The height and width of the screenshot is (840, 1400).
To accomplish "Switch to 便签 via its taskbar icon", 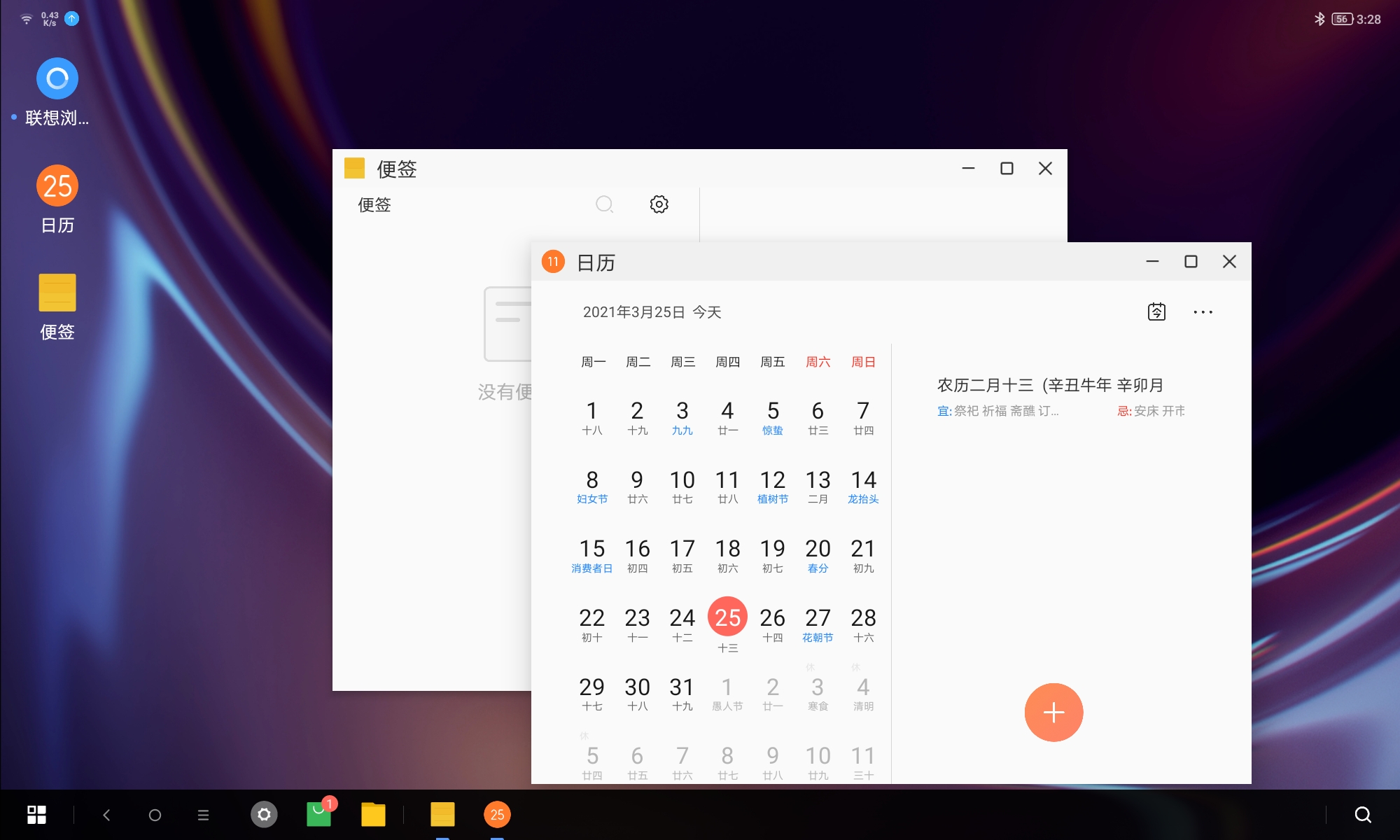I will pos(442,815).
